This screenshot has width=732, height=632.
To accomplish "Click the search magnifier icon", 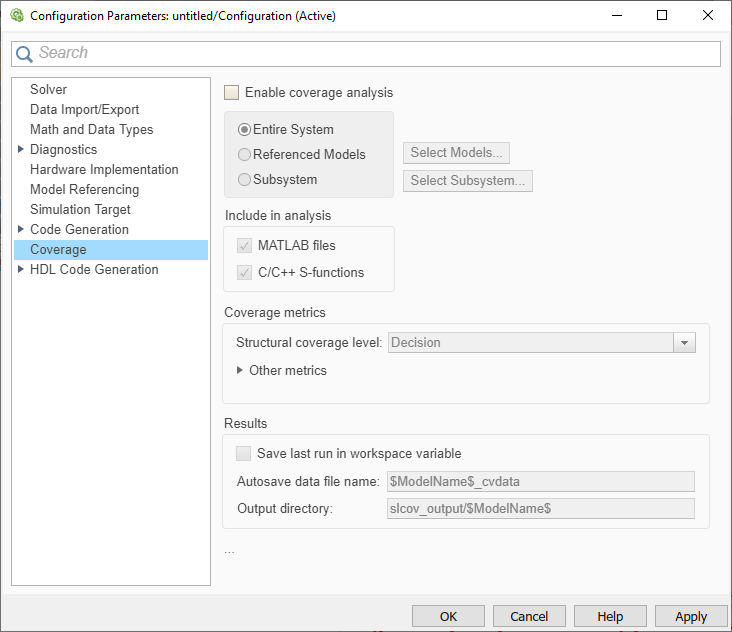I will coord(25,54).
